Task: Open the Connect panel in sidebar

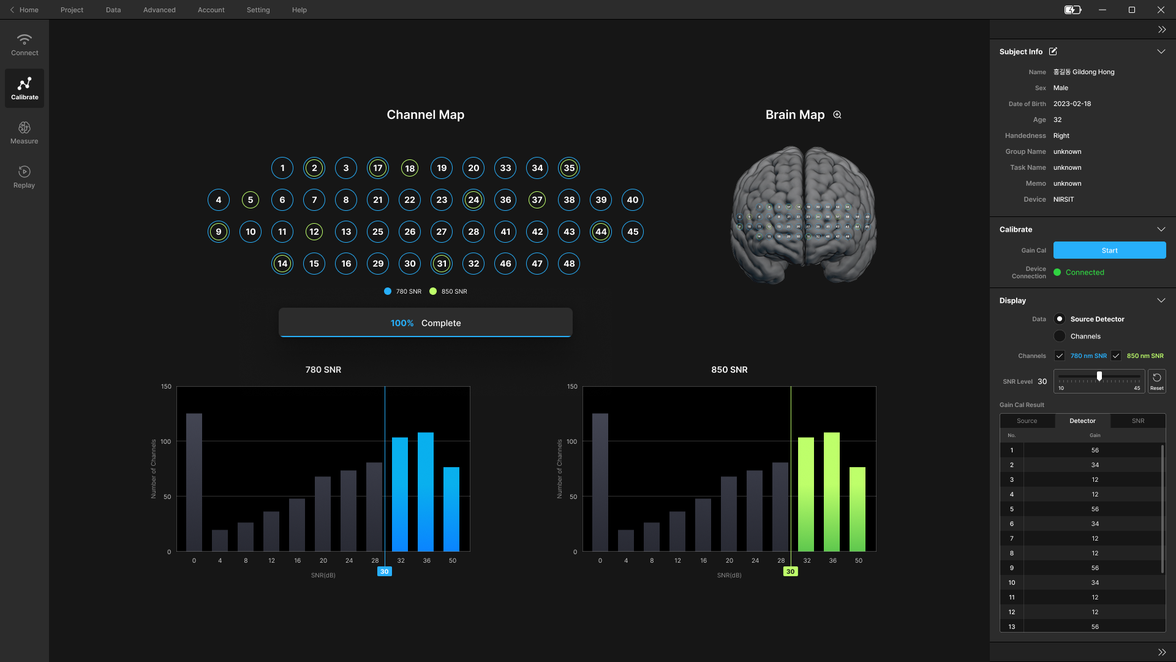Action: click(24, 44)
